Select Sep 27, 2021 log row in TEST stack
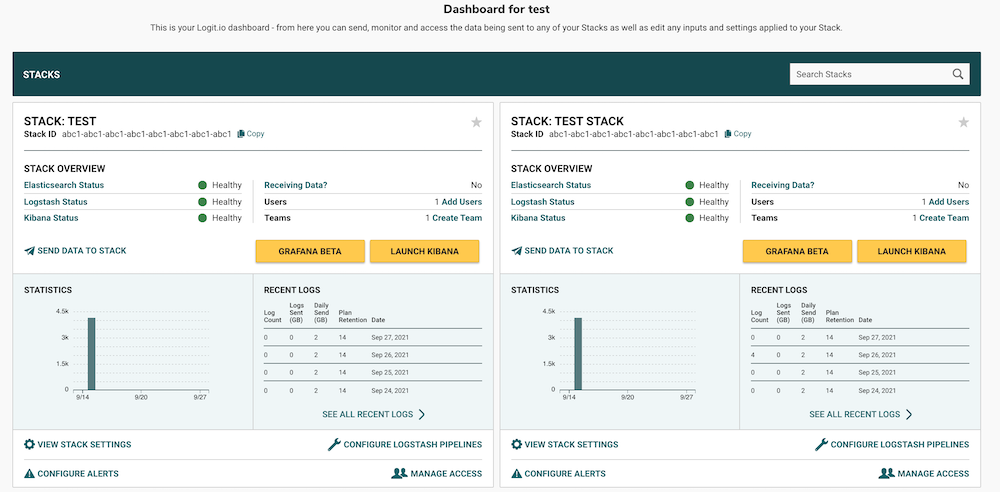1000x492 pixels. click(373, 337)
